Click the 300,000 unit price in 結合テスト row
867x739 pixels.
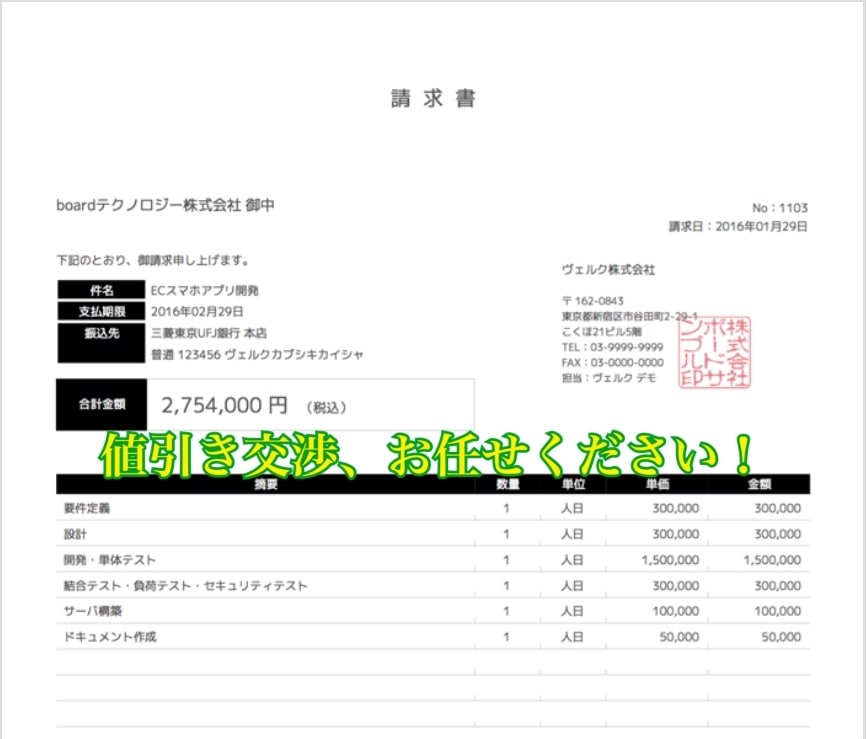click(676, 585)
